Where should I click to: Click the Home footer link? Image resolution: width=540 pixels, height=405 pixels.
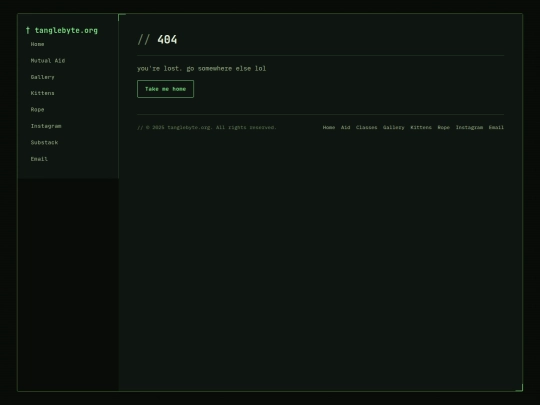pyautogui.click(x=329, y=127)
